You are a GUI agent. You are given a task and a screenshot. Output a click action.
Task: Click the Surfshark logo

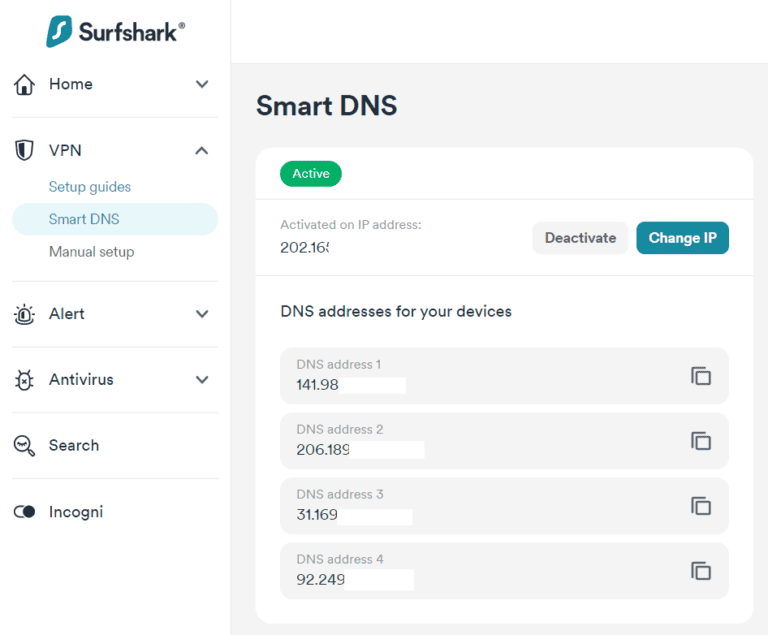click(115, 31)
